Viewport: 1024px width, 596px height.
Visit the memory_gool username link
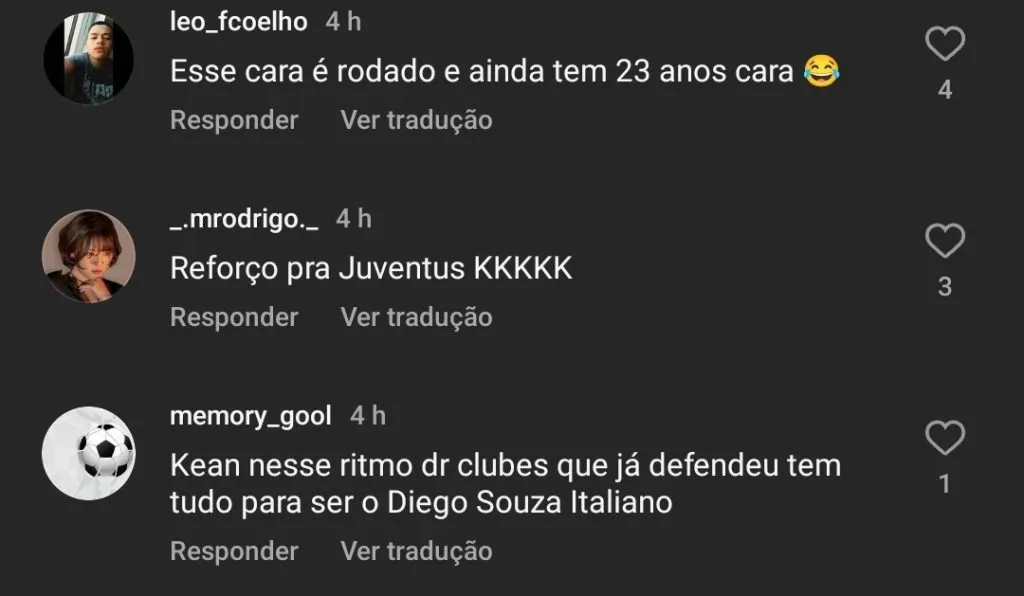point(251,416)
